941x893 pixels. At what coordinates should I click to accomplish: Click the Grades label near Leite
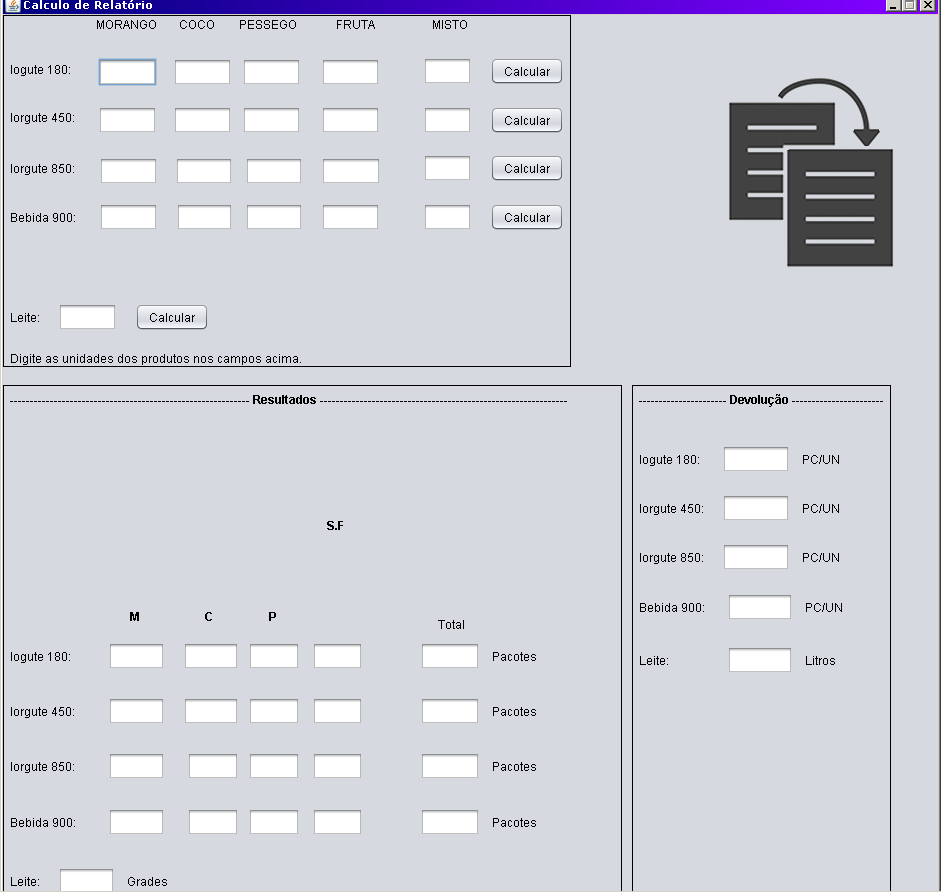click(x=147, y=882)
